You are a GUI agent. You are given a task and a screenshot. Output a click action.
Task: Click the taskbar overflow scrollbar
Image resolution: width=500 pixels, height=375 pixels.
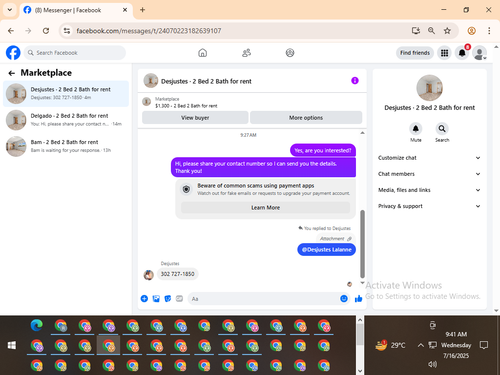[x=360, y=334]
